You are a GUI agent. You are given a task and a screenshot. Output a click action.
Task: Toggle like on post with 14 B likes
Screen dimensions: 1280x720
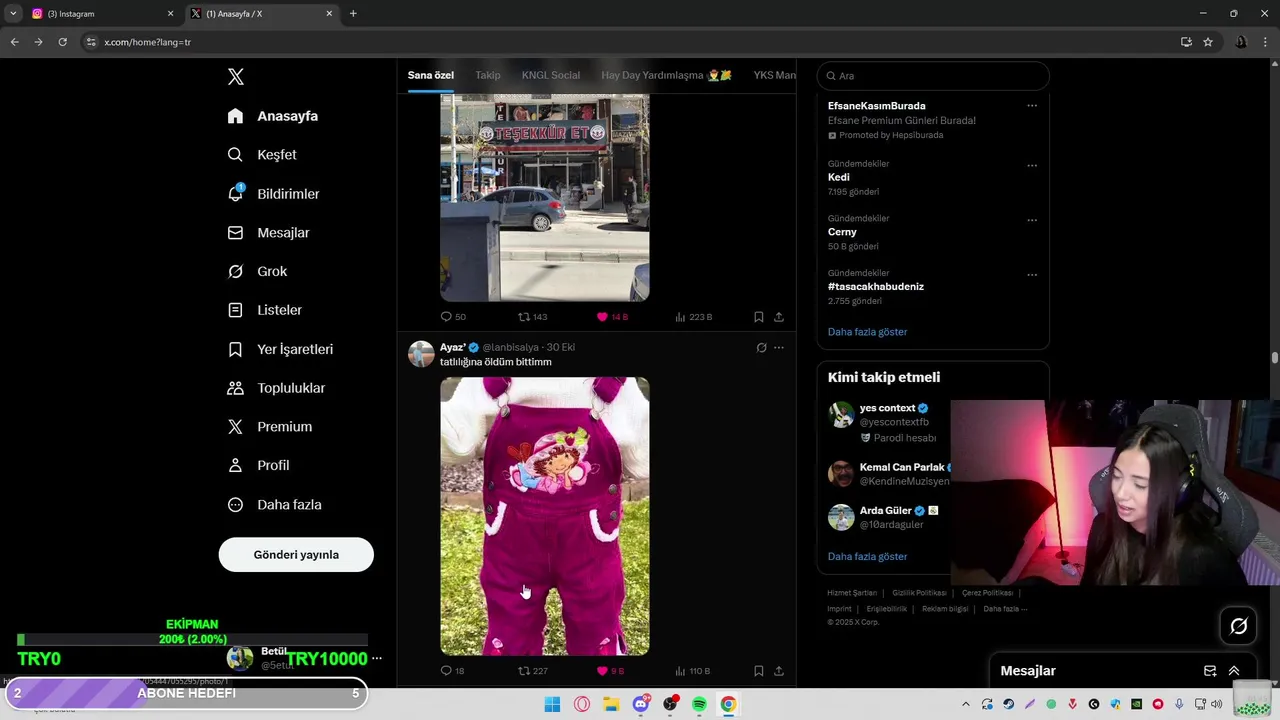click(612, 317)
